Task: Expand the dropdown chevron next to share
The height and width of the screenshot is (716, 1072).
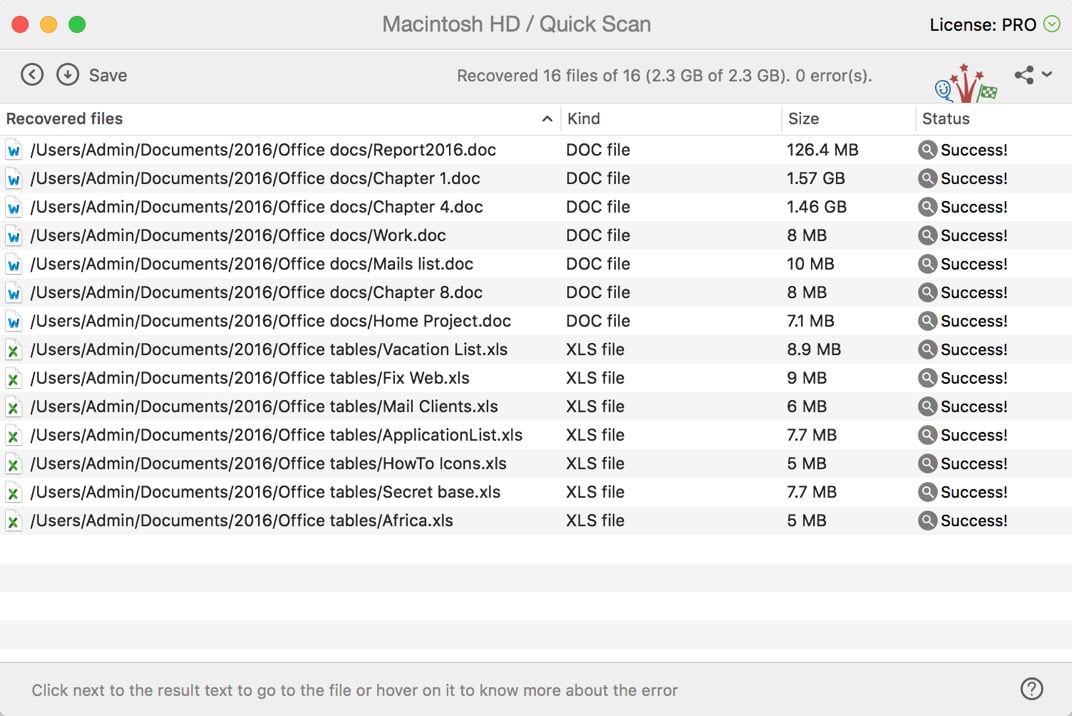Action: coord(1047,74)
